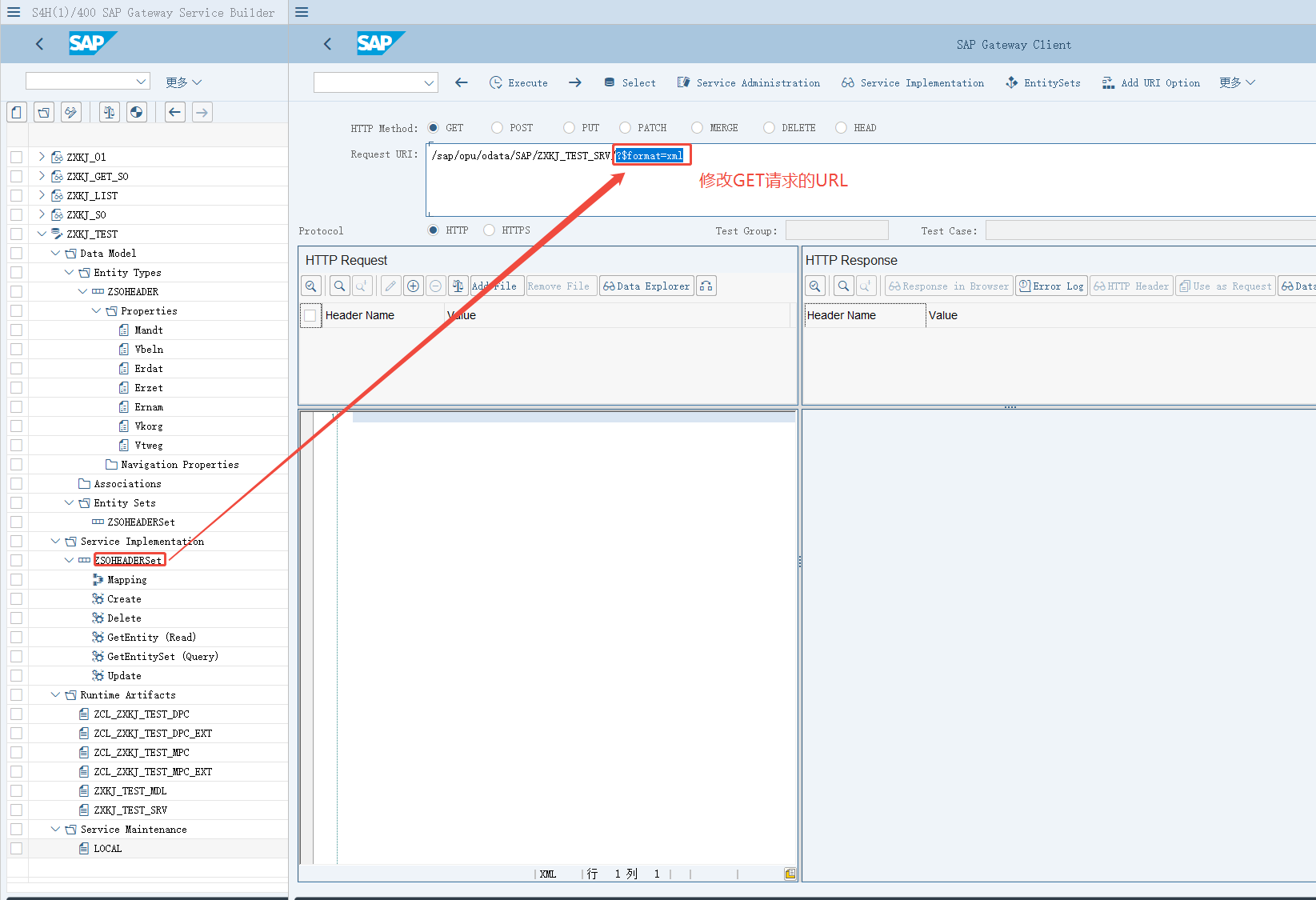Click EntitySets in Gateway Client toolbar

[1042, 82]
